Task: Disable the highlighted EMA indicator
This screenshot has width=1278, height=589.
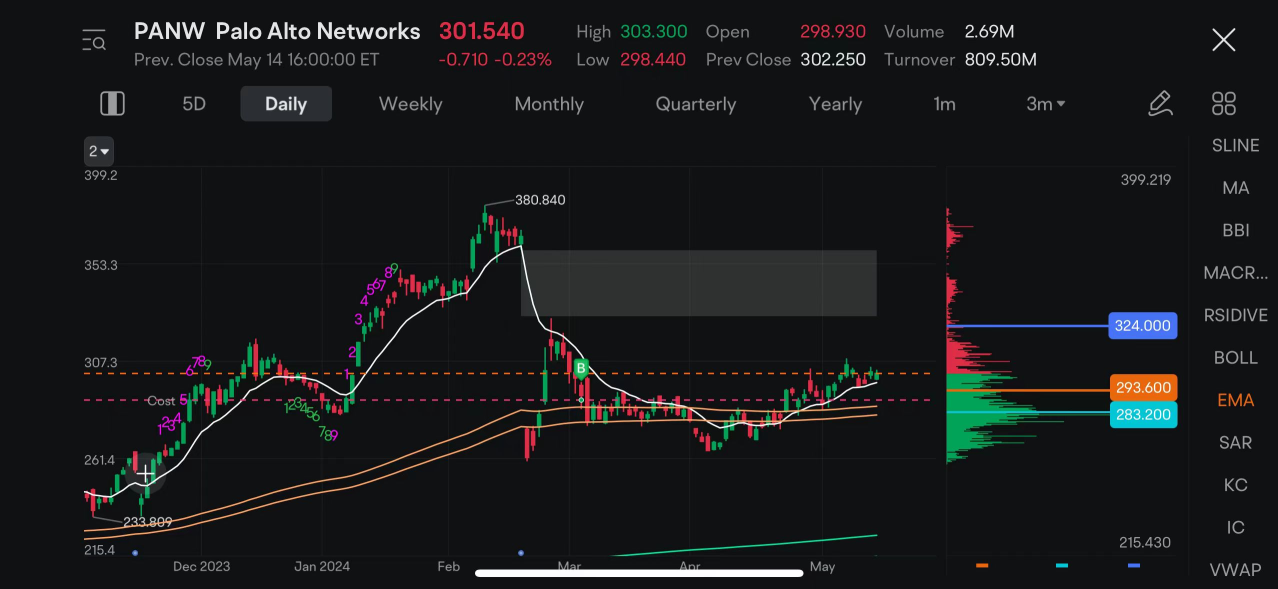Action: [1235, 400]
